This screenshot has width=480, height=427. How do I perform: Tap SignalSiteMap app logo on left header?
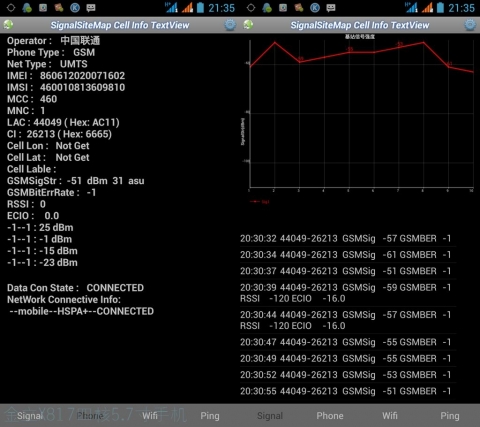tap(8, 25)
